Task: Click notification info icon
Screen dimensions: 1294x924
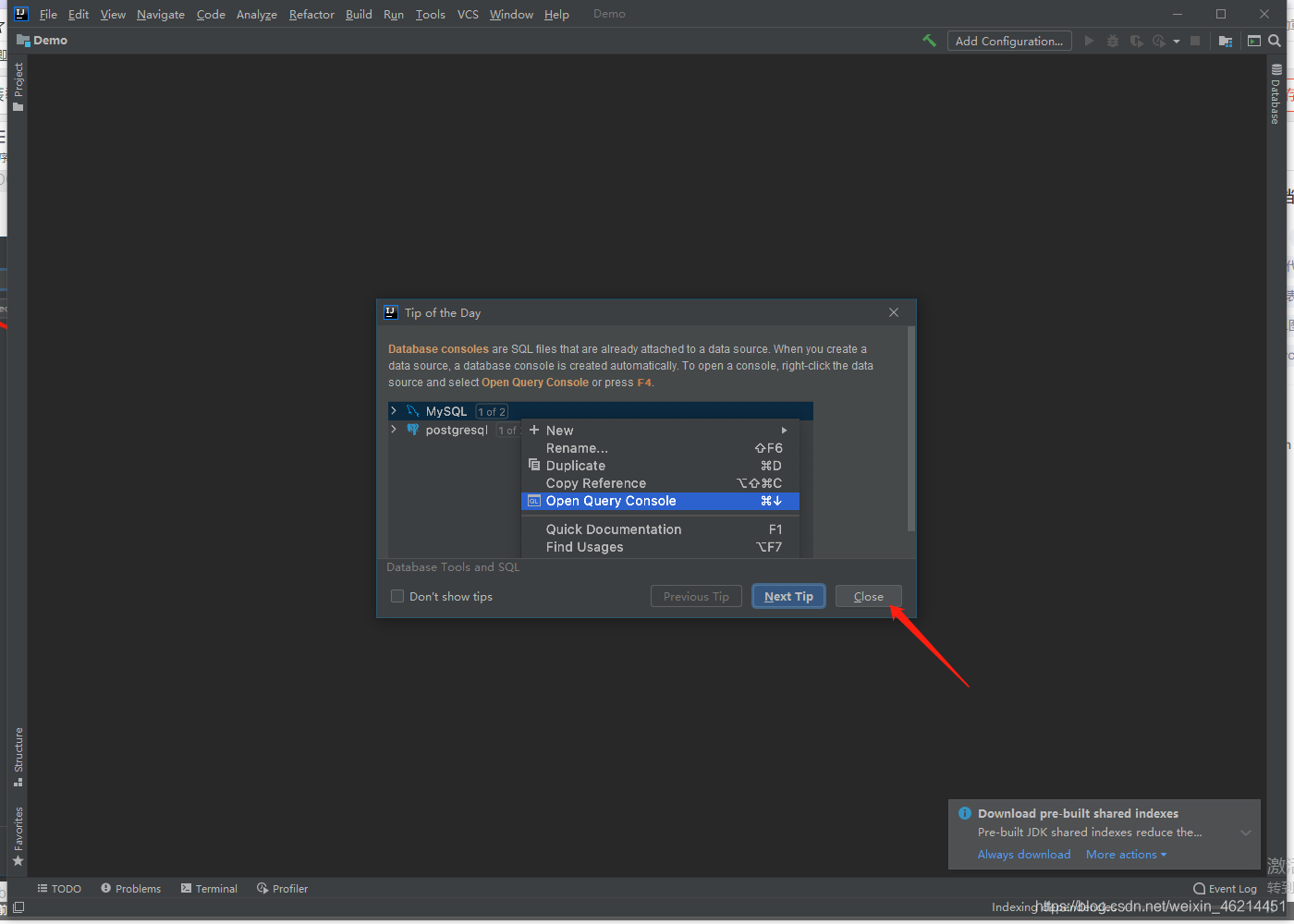Action: [965, 813]
